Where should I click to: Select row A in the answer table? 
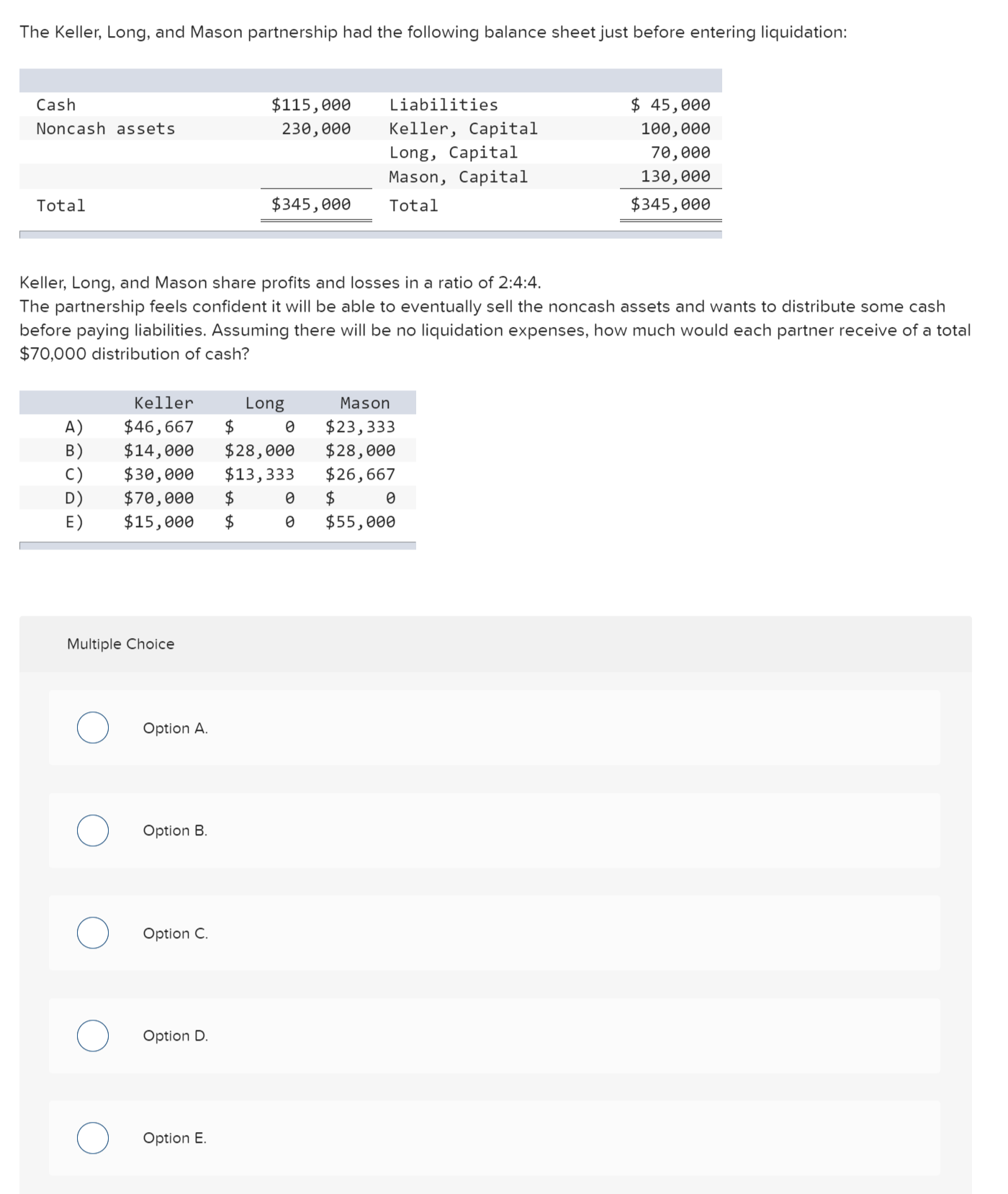tap(216, 426)
